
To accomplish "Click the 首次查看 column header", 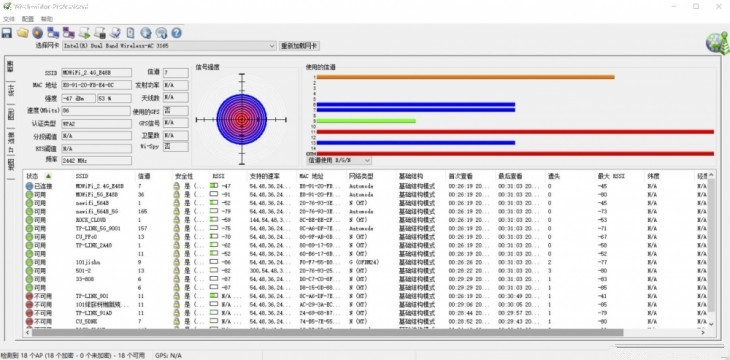I will 470,177.
